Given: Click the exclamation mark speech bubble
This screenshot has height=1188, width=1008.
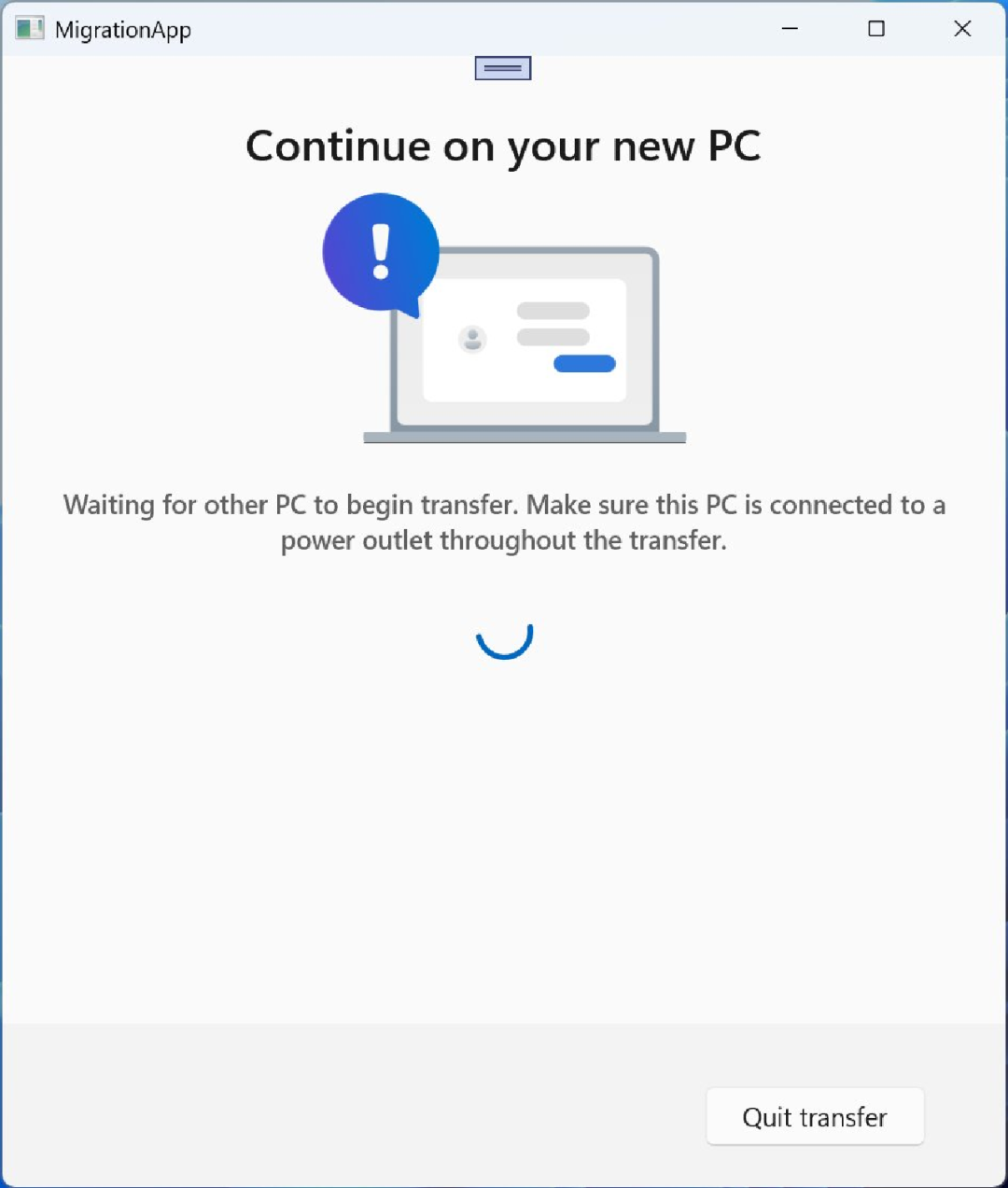Looking at the screenshot, I should pos(381,253).
